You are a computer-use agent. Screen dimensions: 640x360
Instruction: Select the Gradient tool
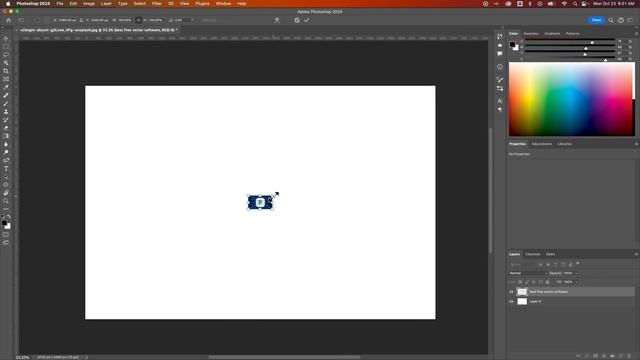pos(6,136)
